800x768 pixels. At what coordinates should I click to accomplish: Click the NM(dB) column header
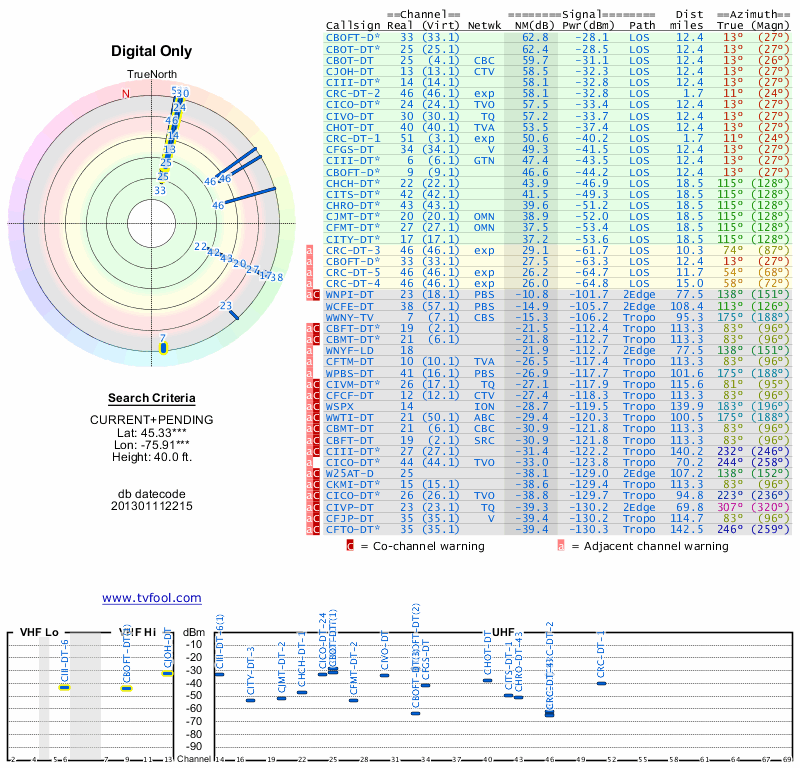pos(534,26)
